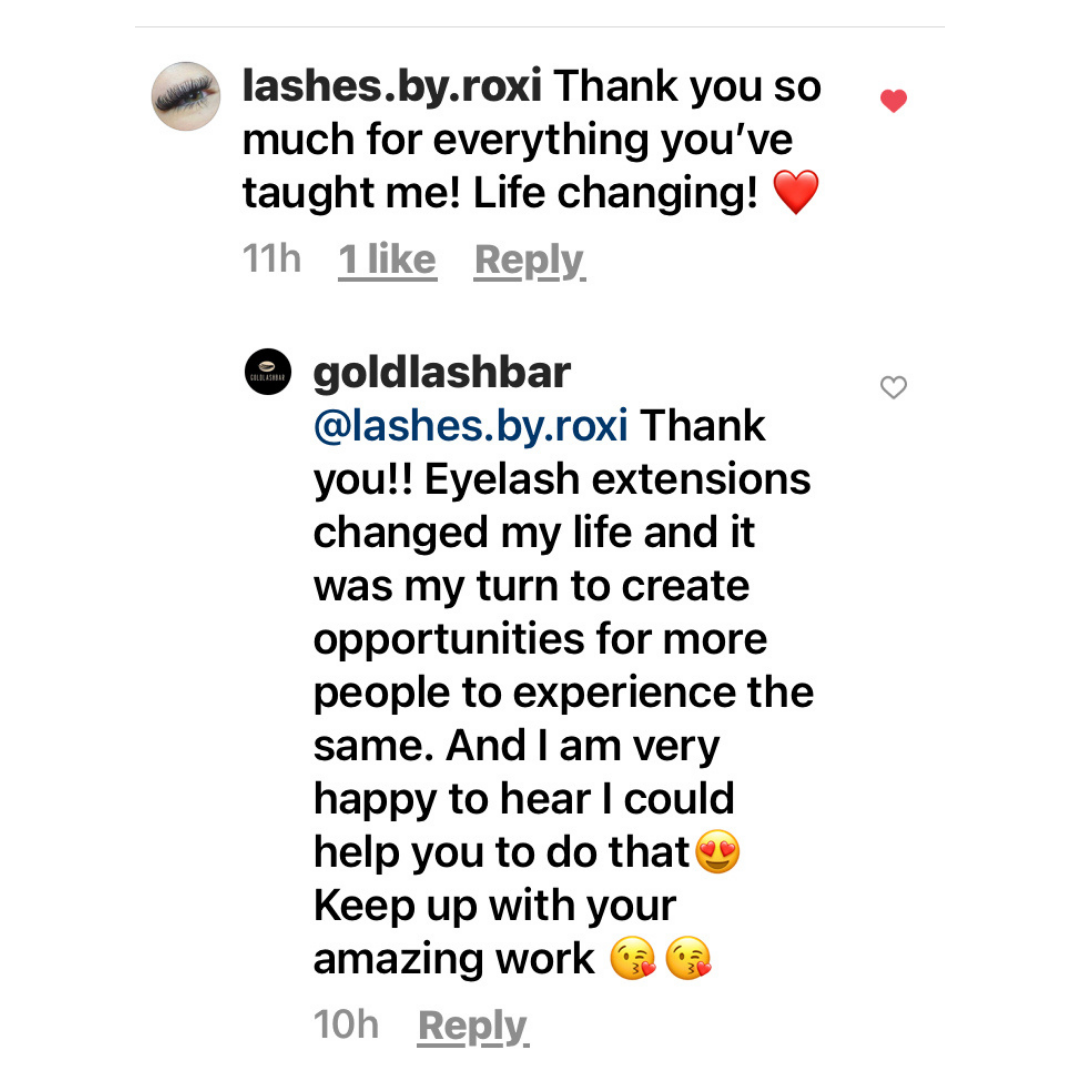The image size is (1080, 1080).
Task: Click the lashes.by.roxi username at top
Action: 392,87
